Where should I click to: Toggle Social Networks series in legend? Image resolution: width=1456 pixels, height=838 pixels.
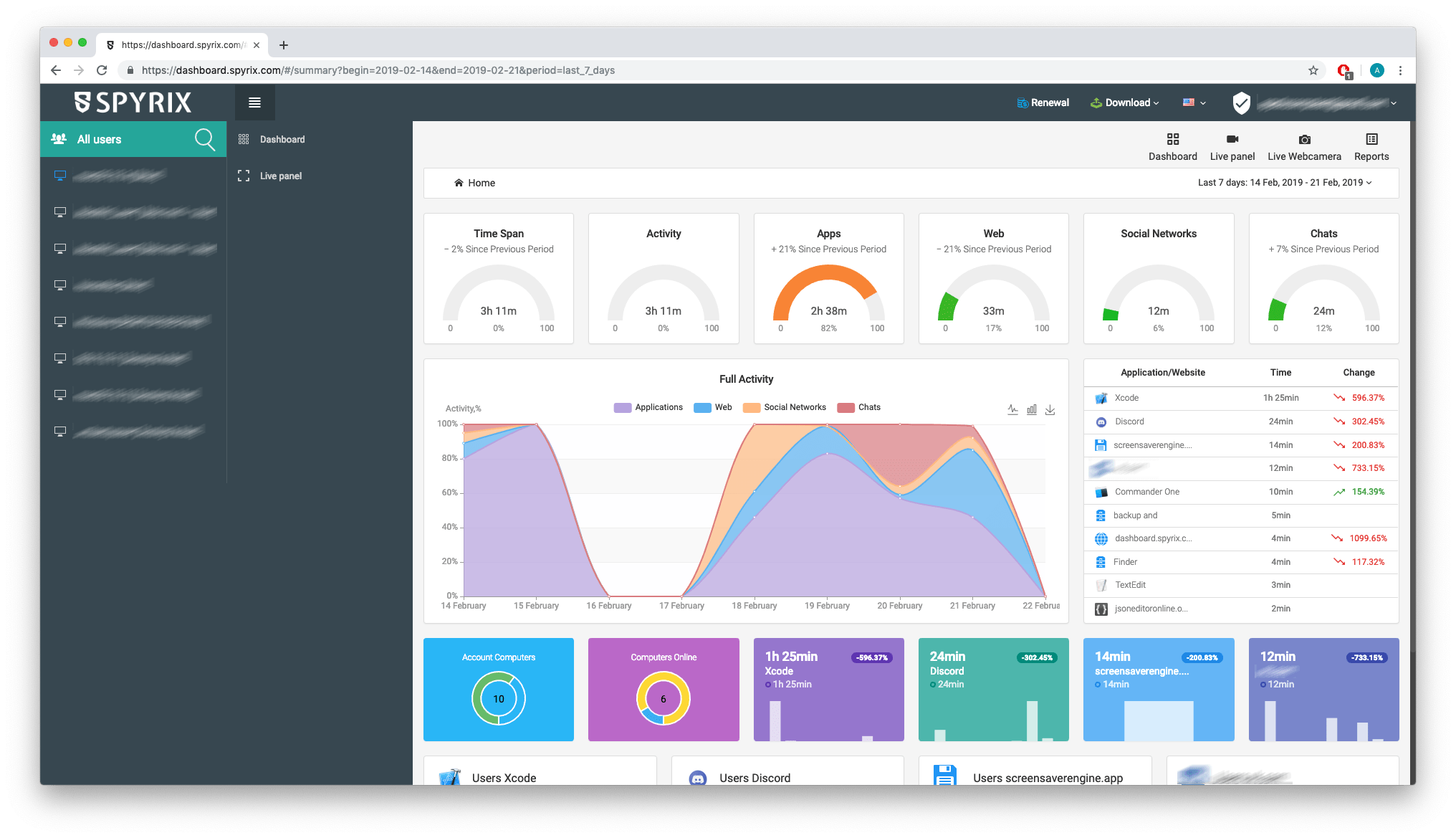(x=785, y=407)
